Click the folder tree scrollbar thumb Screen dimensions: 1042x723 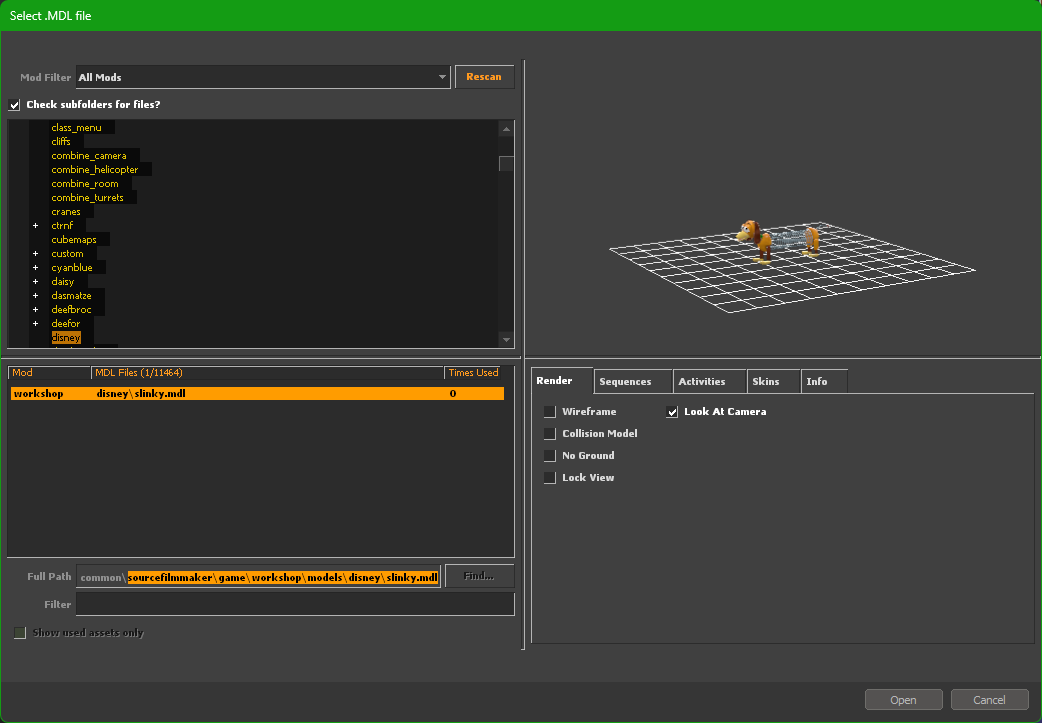[506, 163]
